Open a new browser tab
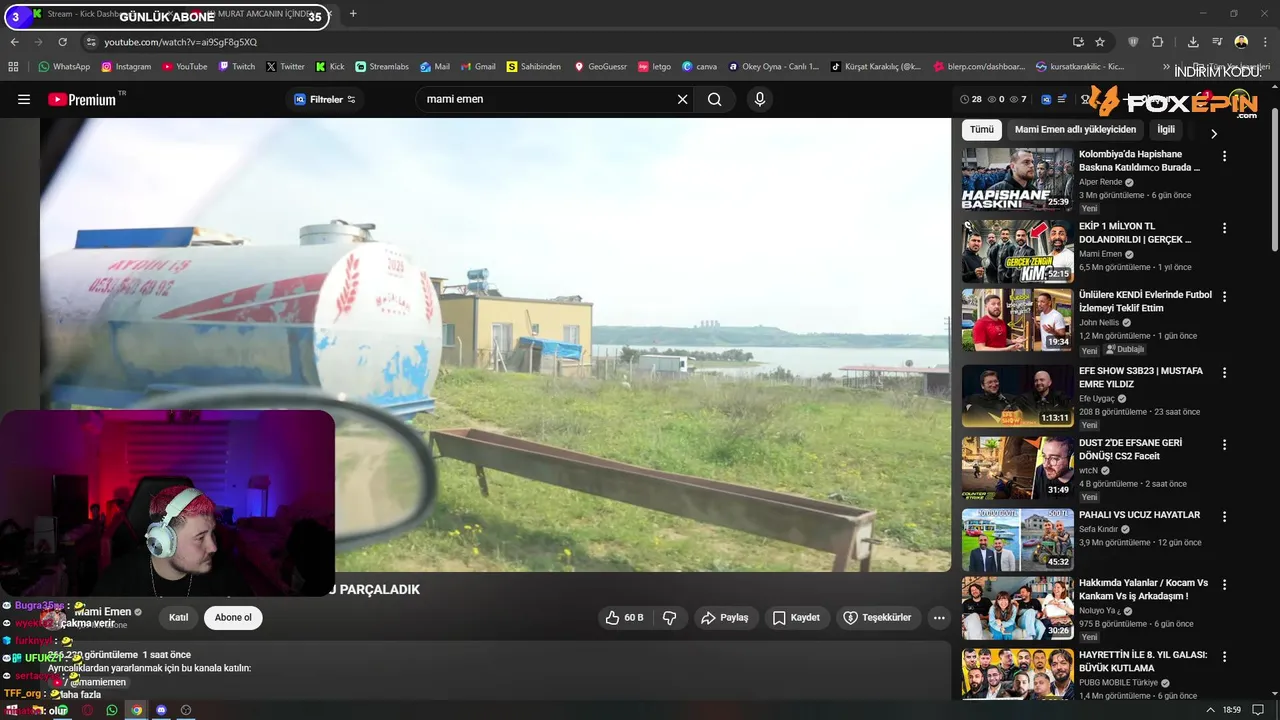 pyautogui.click(x=353, y=14)
